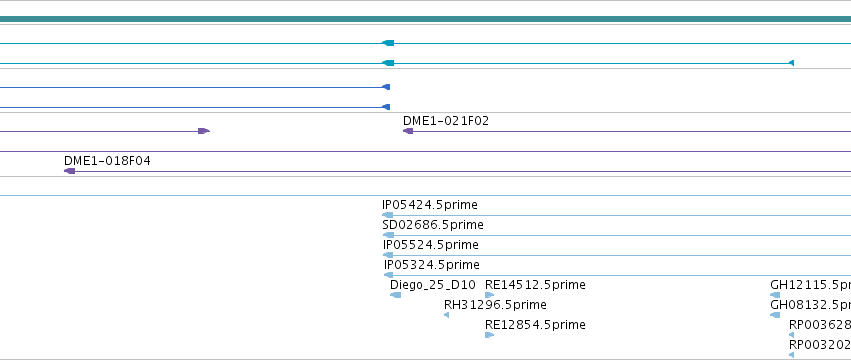
Task: Click the topmost teal transcript arrowhead
Action: (388, 43)
